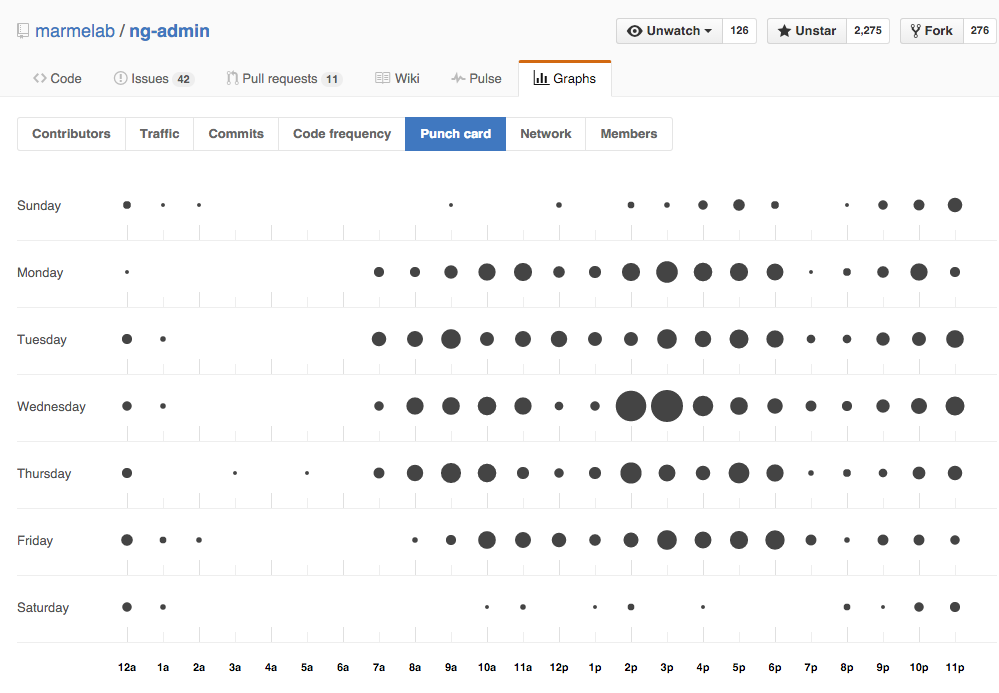Screen dimensions: 999x693
Task: Click Tuesday 11p commit dot
Action: [x=954, y=339]
